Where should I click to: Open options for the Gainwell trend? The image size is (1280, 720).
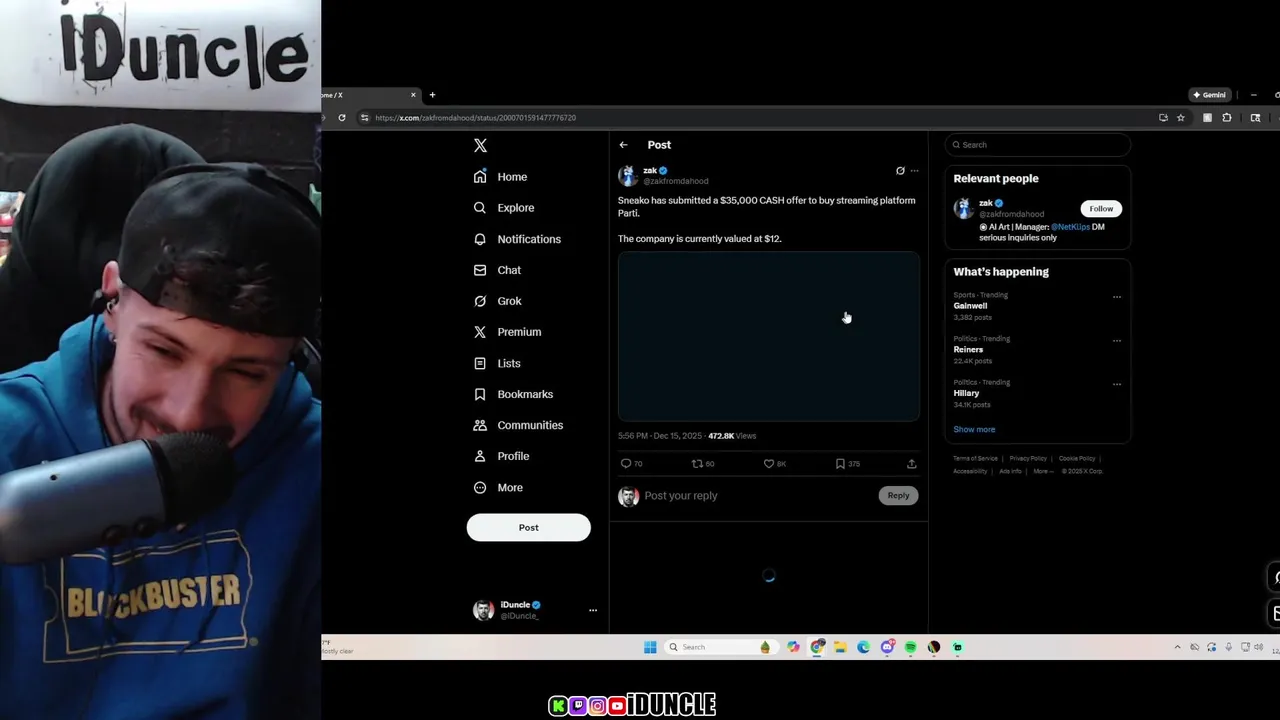click(x=1117, y=297)
